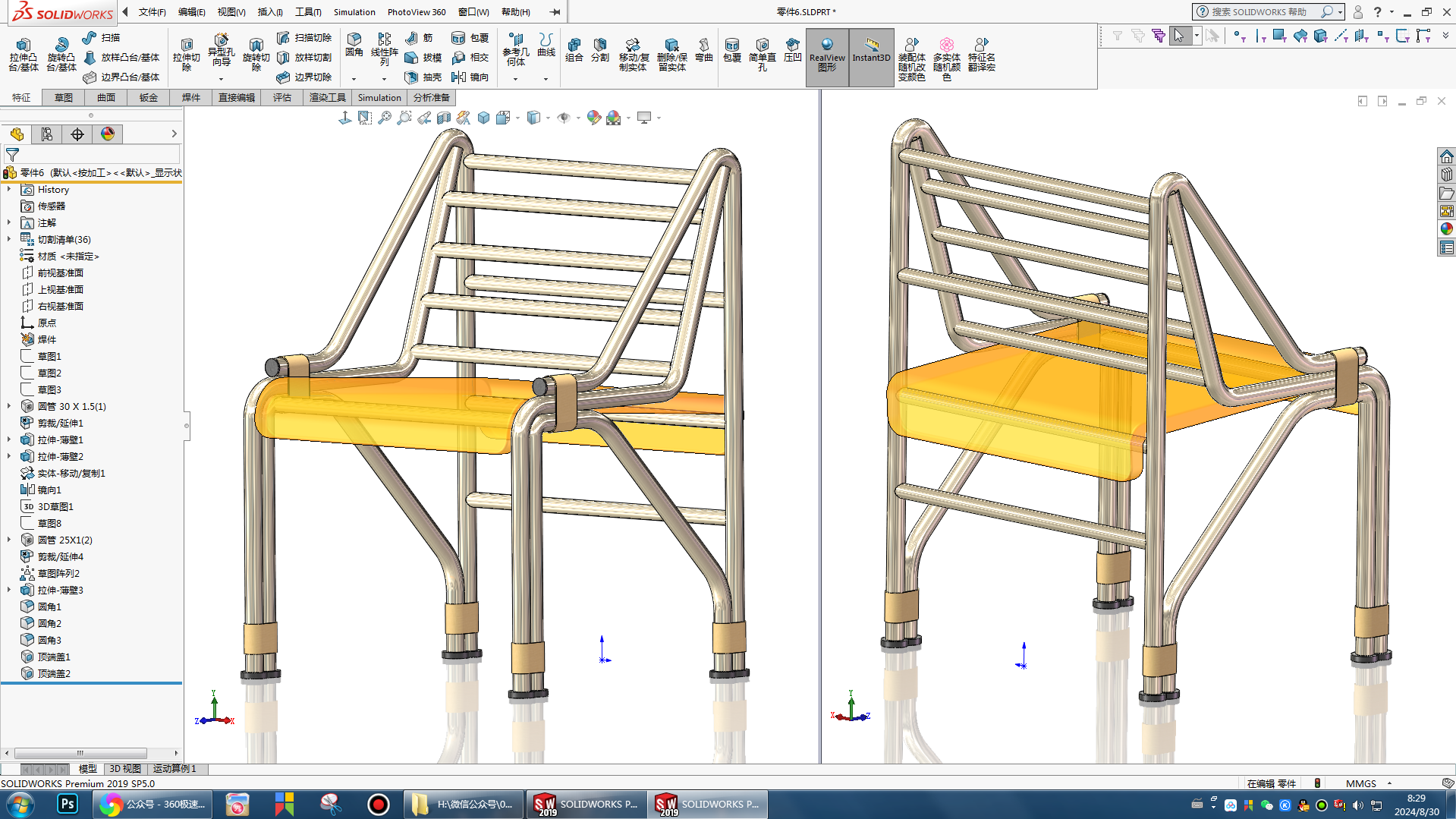
Task: Select the 扫描 sweep tool
Action: pos(101,37)
